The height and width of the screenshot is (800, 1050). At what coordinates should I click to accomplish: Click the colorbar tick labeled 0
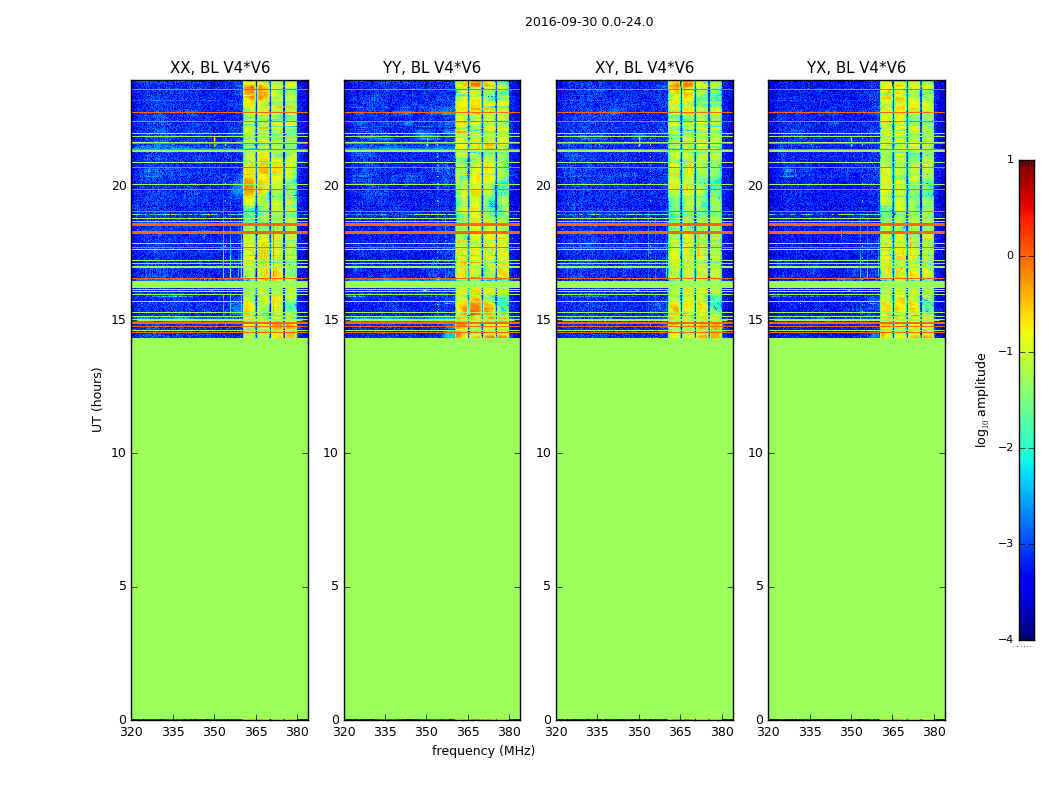pyautogui.click(x=1010, y=256)
